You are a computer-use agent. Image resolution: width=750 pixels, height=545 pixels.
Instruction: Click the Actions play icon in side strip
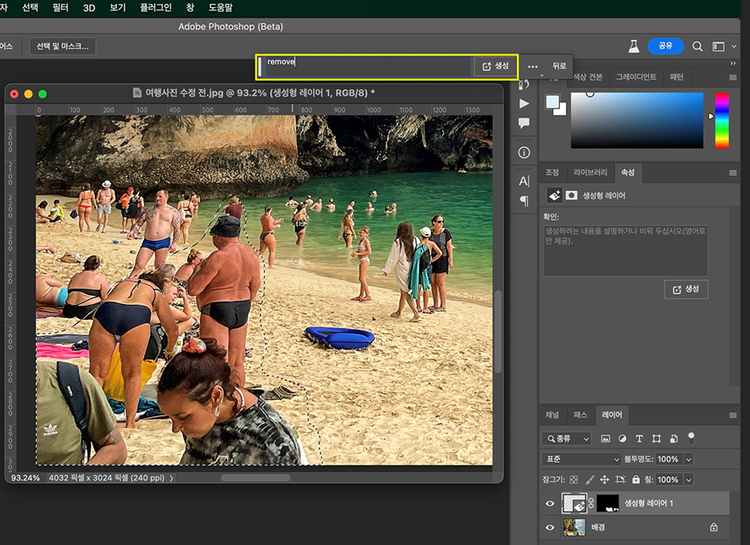[x=524, y=103]
